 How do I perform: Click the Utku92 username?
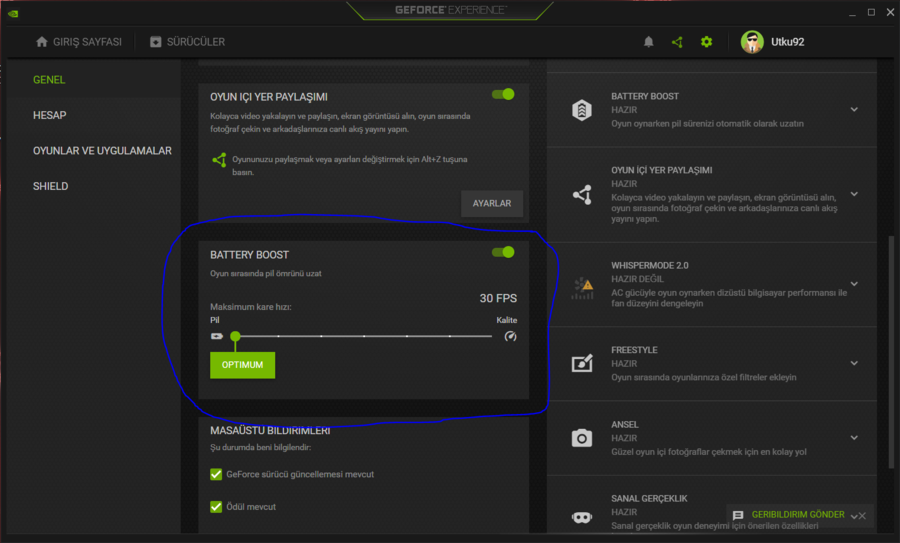coord(788,42)
